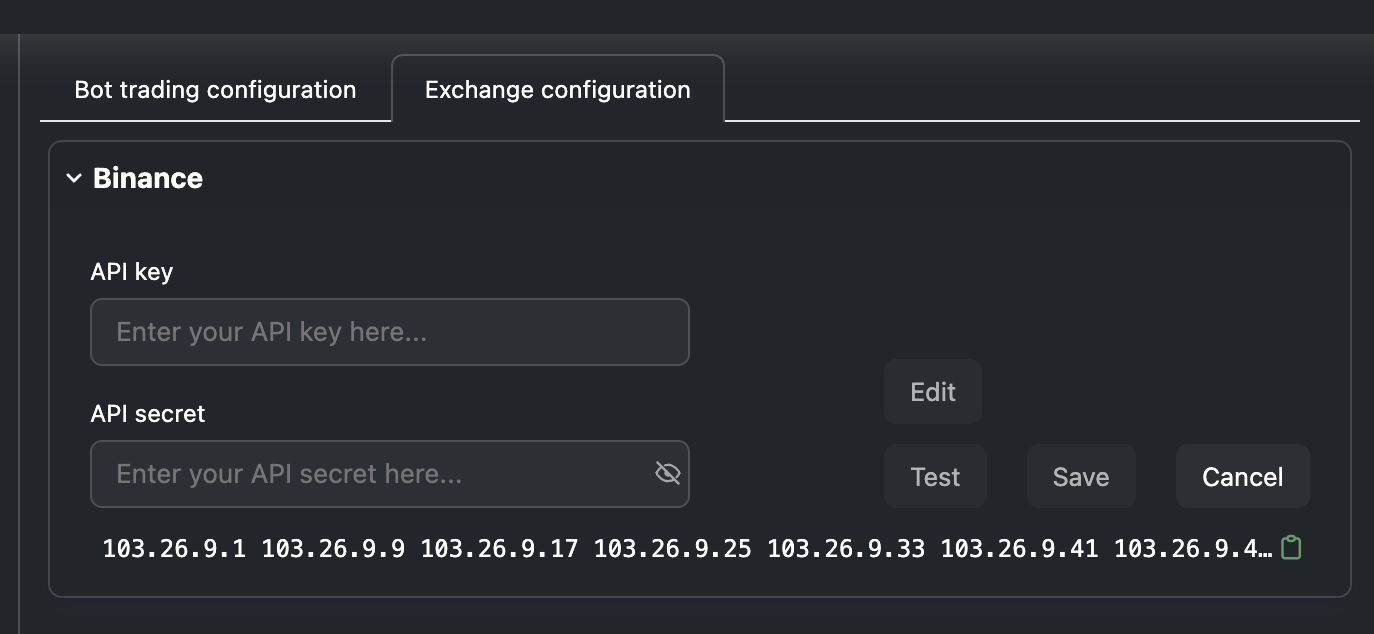Click the API key label
The width and height of the screenshot is (1374, 634).
tap(132, 272)
